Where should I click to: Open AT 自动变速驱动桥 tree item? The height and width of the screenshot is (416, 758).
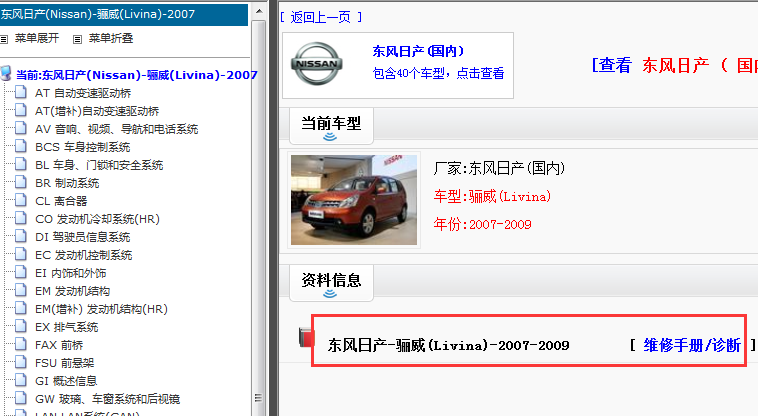click(83, 93)
